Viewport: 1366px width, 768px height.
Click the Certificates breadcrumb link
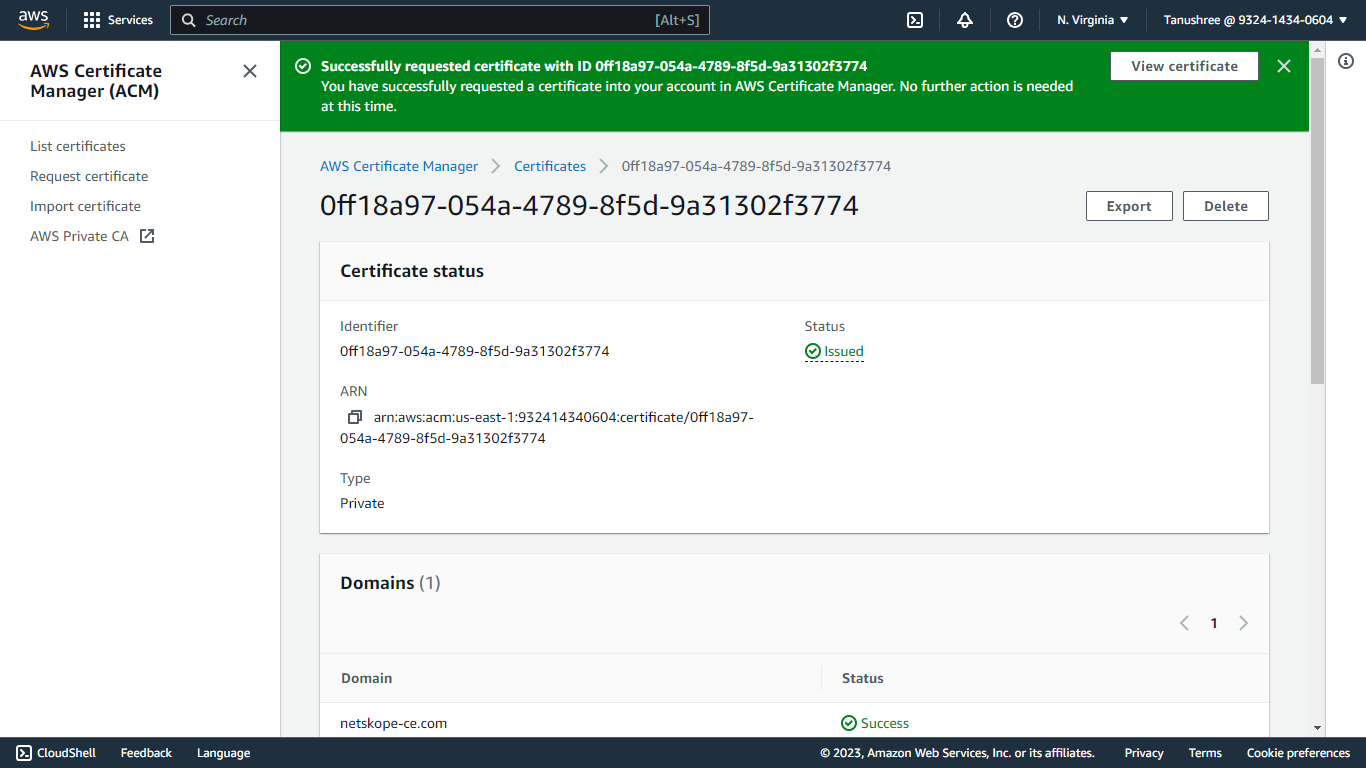click(550, 166)
